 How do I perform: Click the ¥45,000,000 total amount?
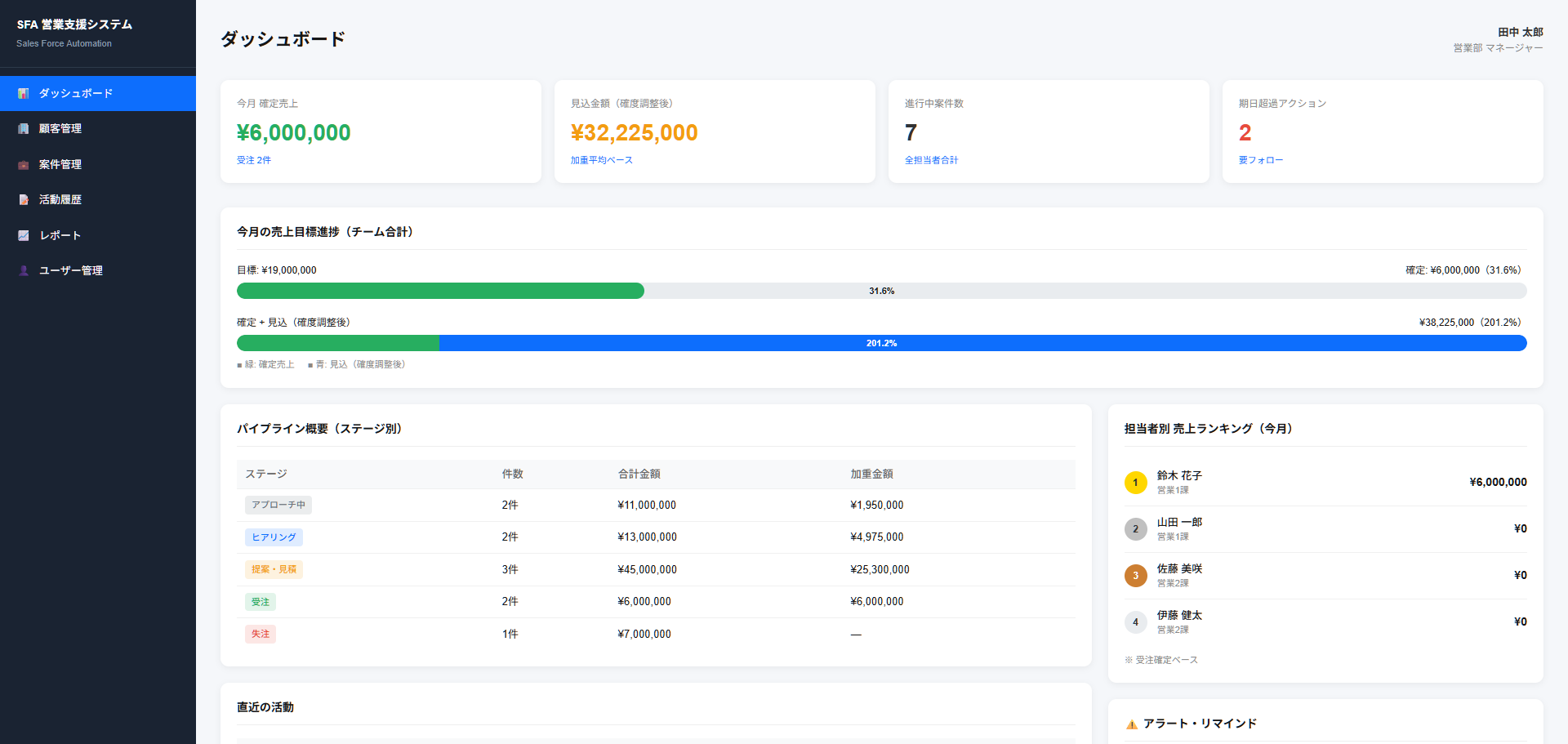click(x=648, y=570)
